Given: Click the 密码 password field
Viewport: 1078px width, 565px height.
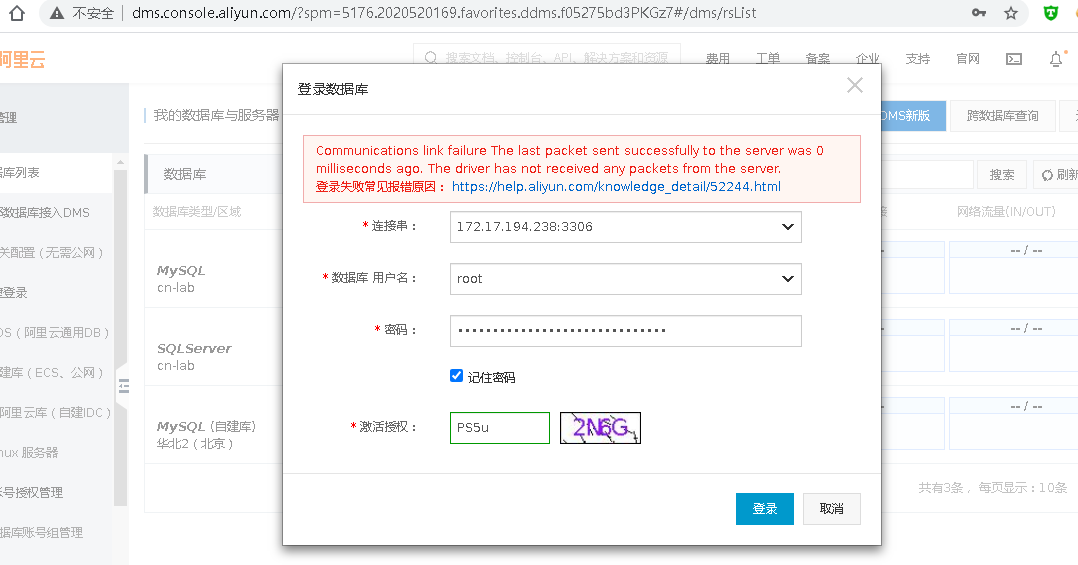Looking at the screenshot, I should click(626, 331).
